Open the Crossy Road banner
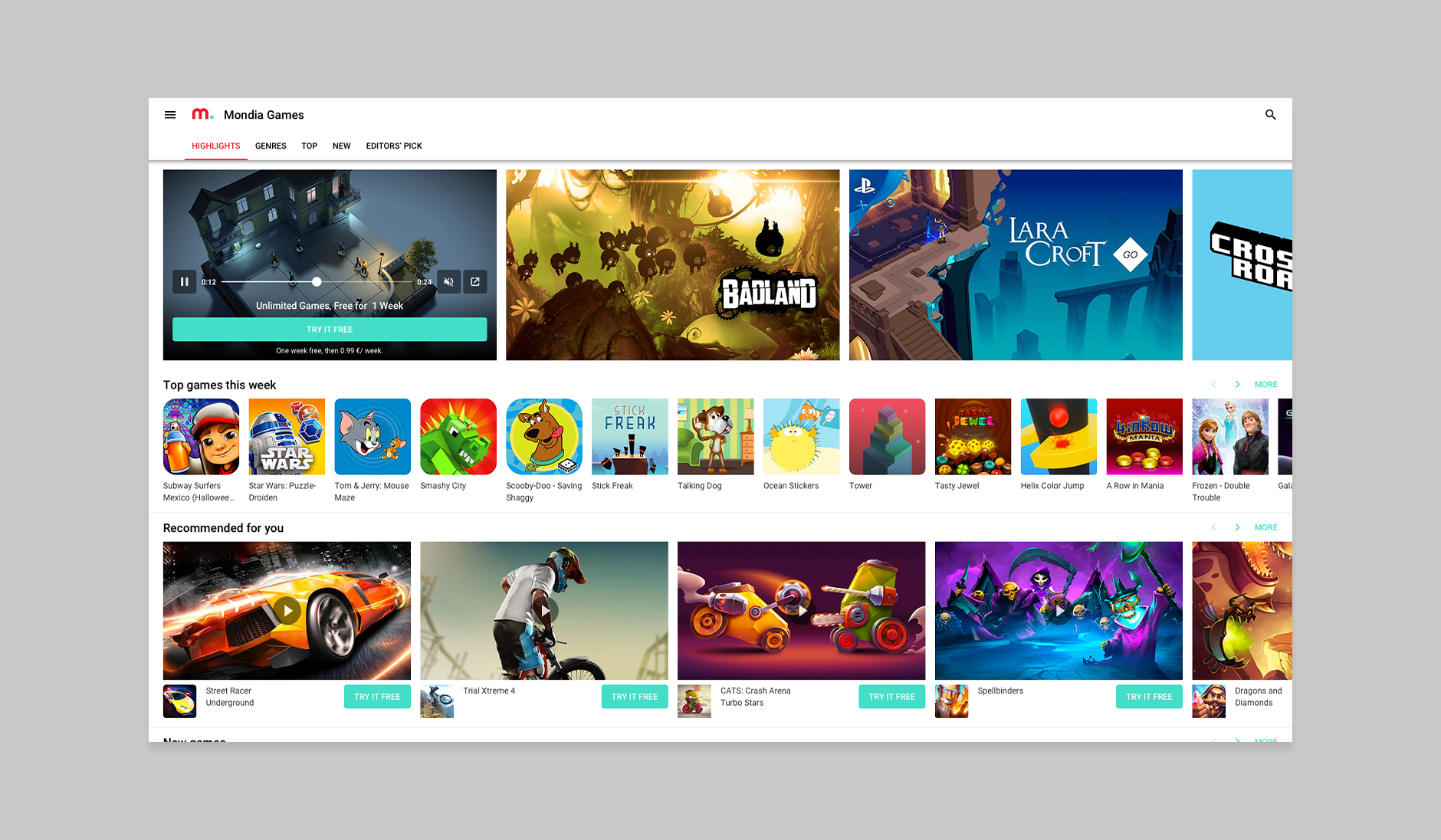Viewport: 1441px width, 840px height. point(1242,265)
